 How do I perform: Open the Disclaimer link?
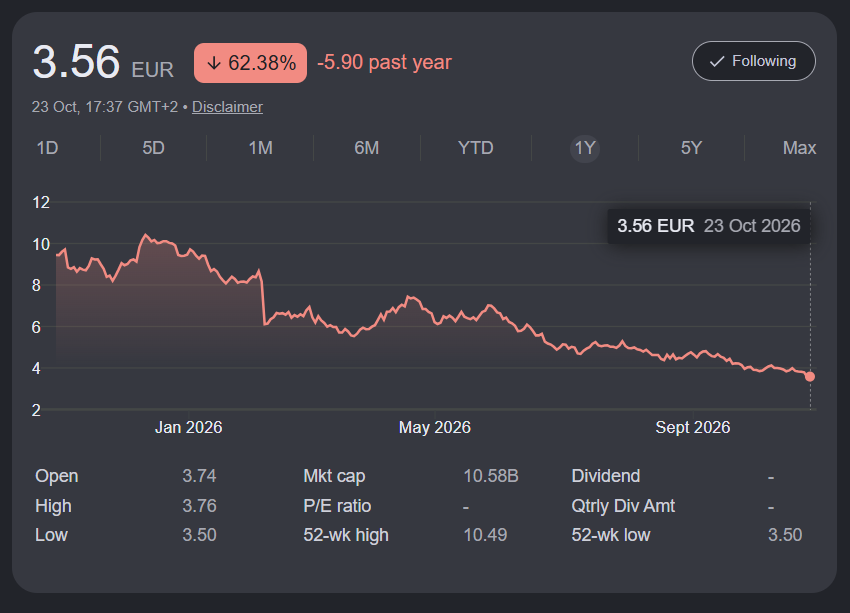227,107
